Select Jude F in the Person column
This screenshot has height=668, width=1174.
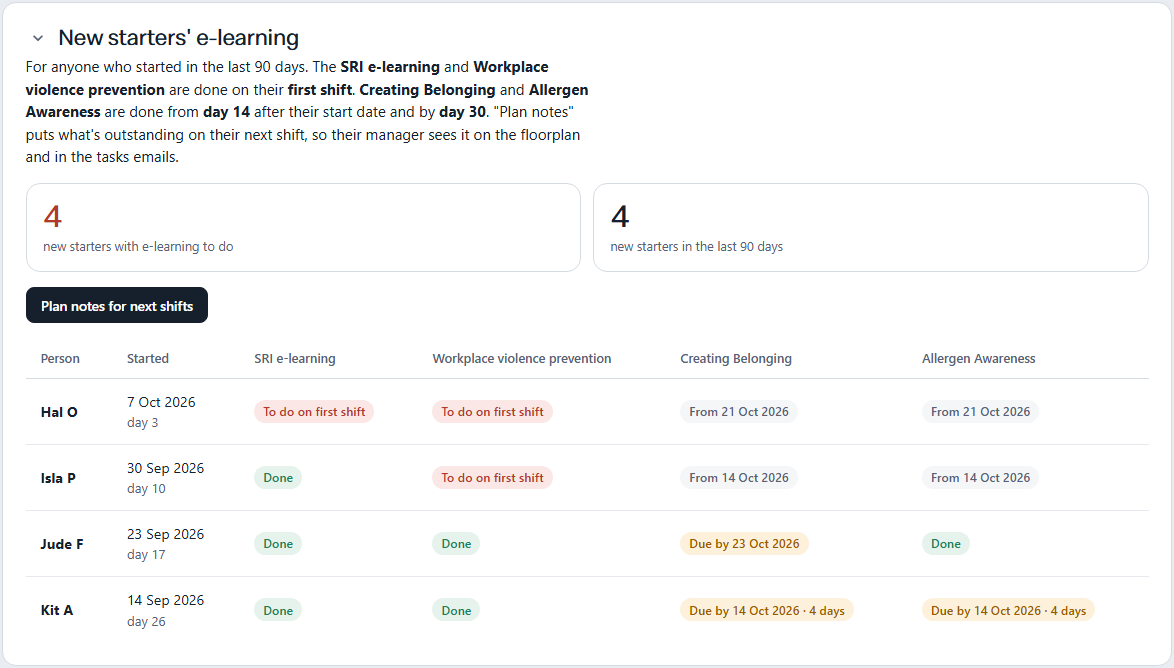tap(61, 544)
